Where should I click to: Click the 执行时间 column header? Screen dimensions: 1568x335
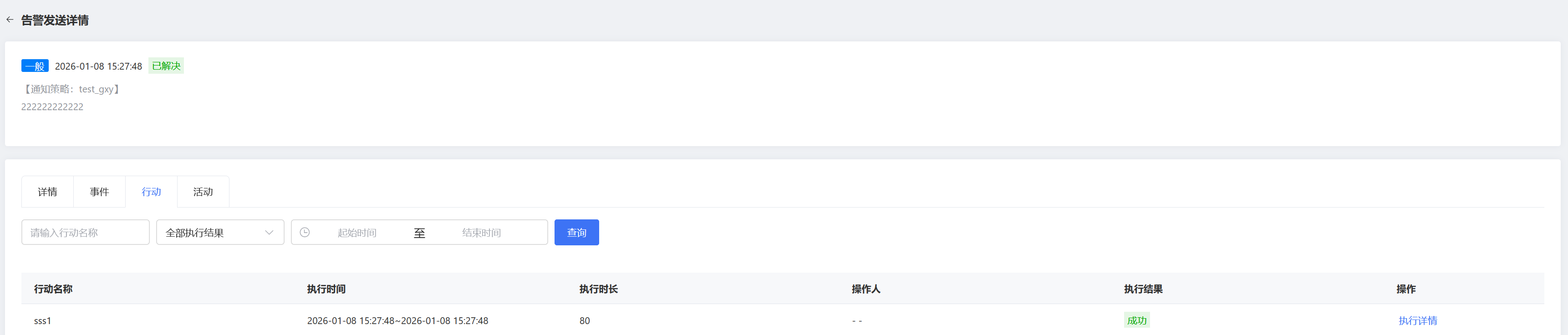coord(326,289)
